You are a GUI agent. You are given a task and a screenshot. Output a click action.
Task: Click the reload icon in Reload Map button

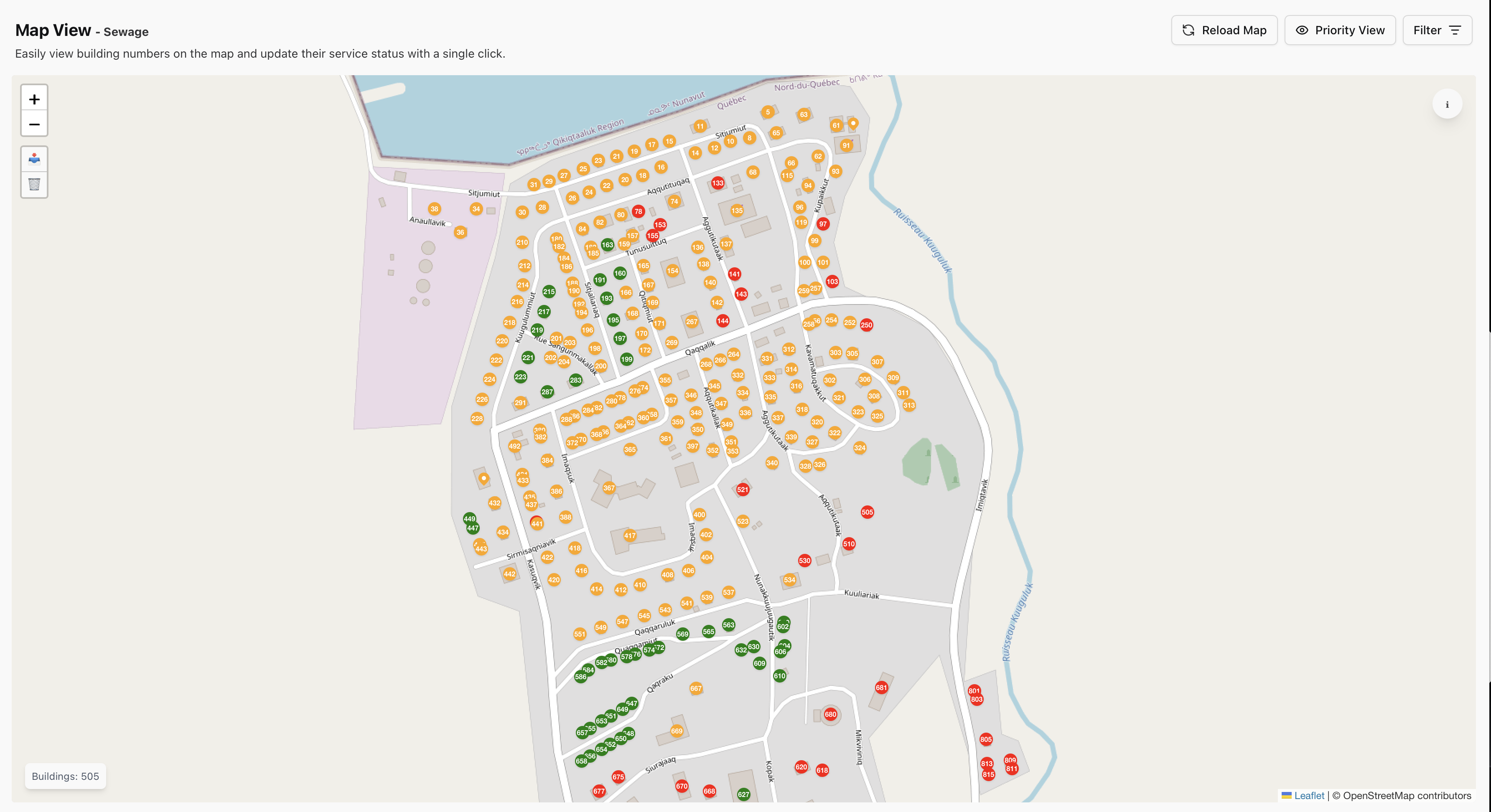[x=1188, y=30]
